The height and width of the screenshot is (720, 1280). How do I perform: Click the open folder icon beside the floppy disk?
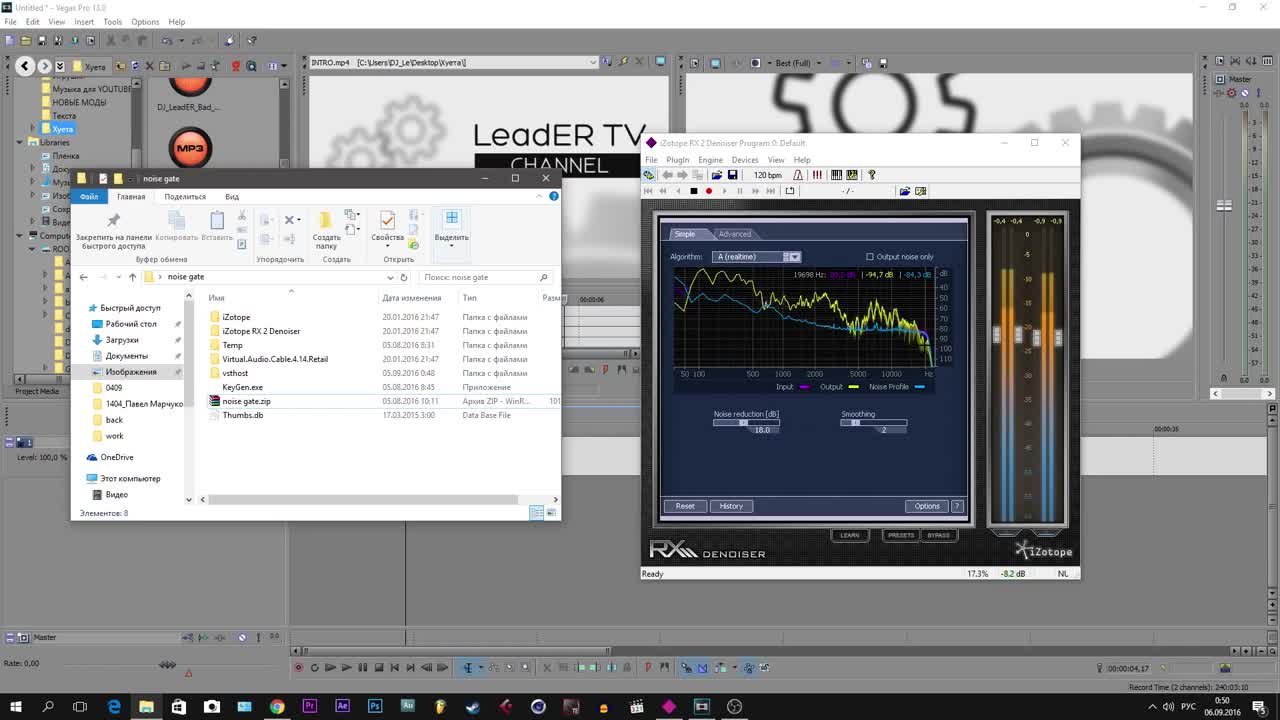[716, 175]
